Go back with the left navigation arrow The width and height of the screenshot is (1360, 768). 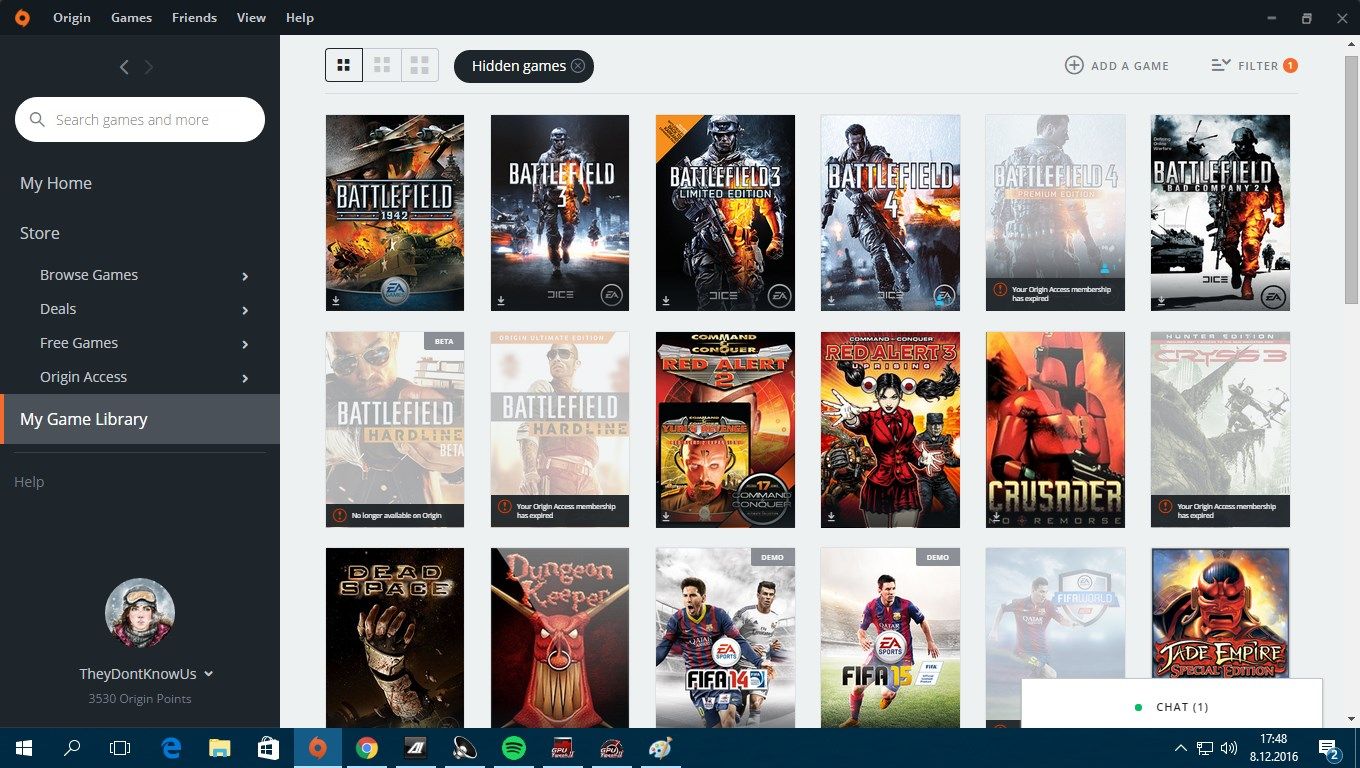point(124,67)
